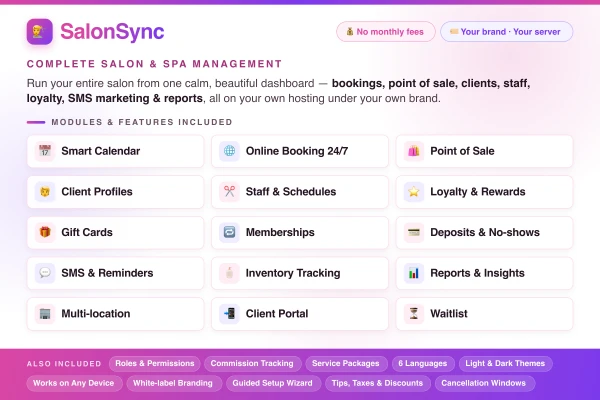Select the Light & Dark Themes pill

point(505,363)
